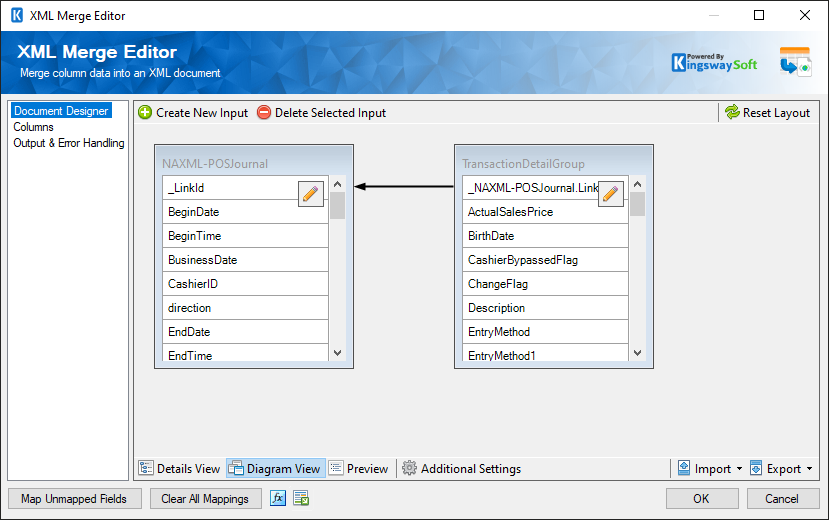Click Clear All Mappings button
The image size is (829, 520).
point(206,499)
